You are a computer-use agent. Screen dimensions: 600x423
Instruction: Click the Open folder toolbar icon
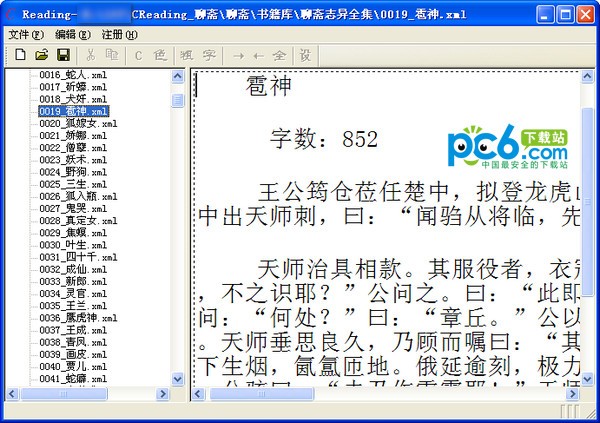click(42, 55)
